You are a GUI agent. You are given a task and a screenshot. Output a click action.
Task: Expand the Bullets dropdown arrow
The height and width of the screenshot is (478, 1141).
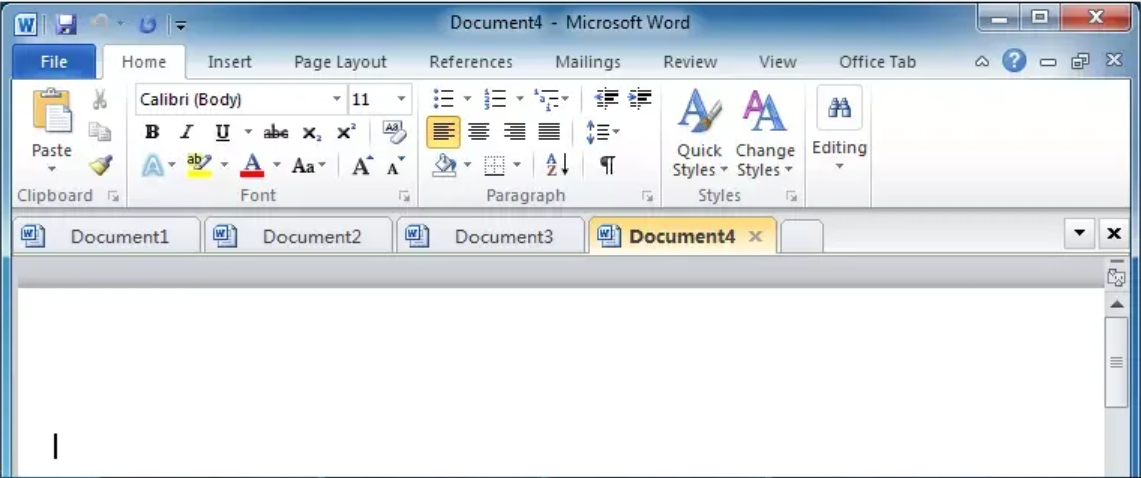tap(466, 98)
